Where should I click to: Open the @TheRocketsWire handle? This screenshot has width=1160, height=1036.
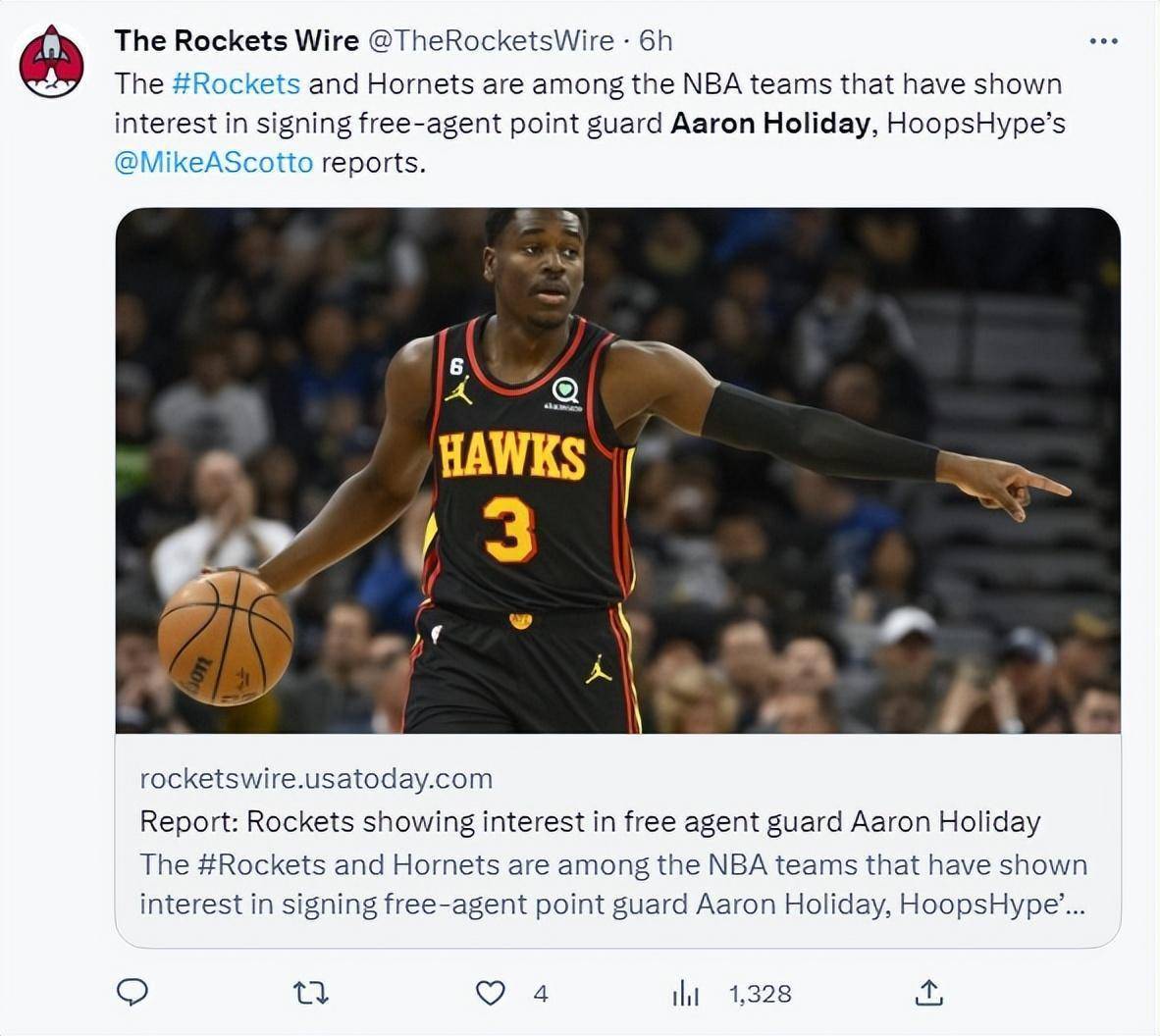(x=491, y=40)
